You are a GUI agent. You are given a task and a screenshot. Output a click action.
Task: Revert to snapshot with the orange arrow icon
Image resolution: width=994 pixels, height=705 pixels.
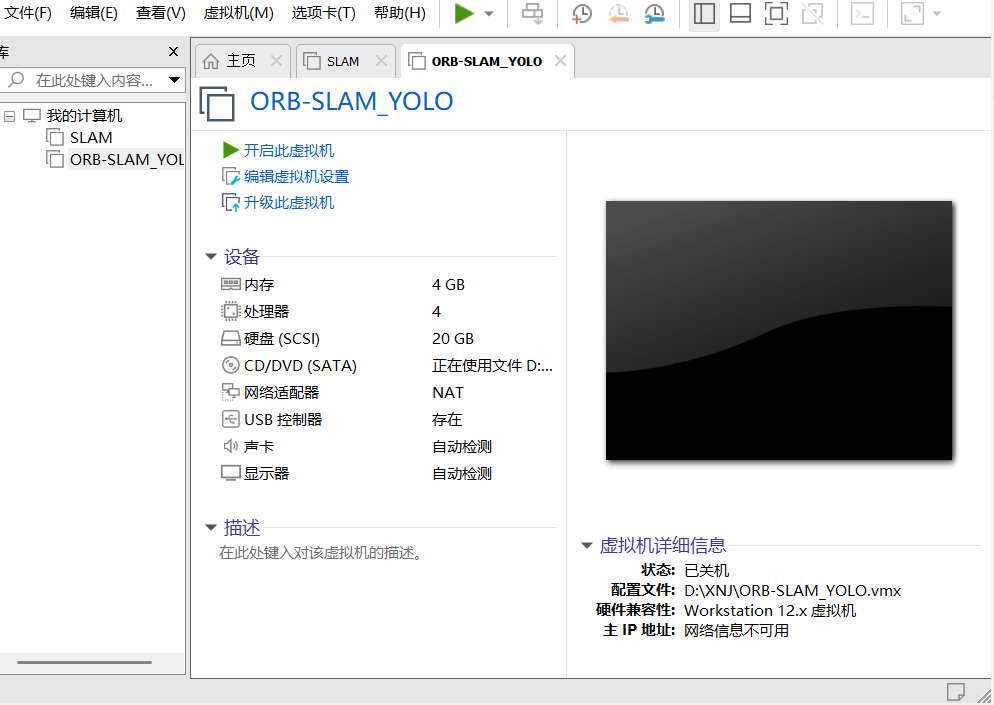(618, 14)
